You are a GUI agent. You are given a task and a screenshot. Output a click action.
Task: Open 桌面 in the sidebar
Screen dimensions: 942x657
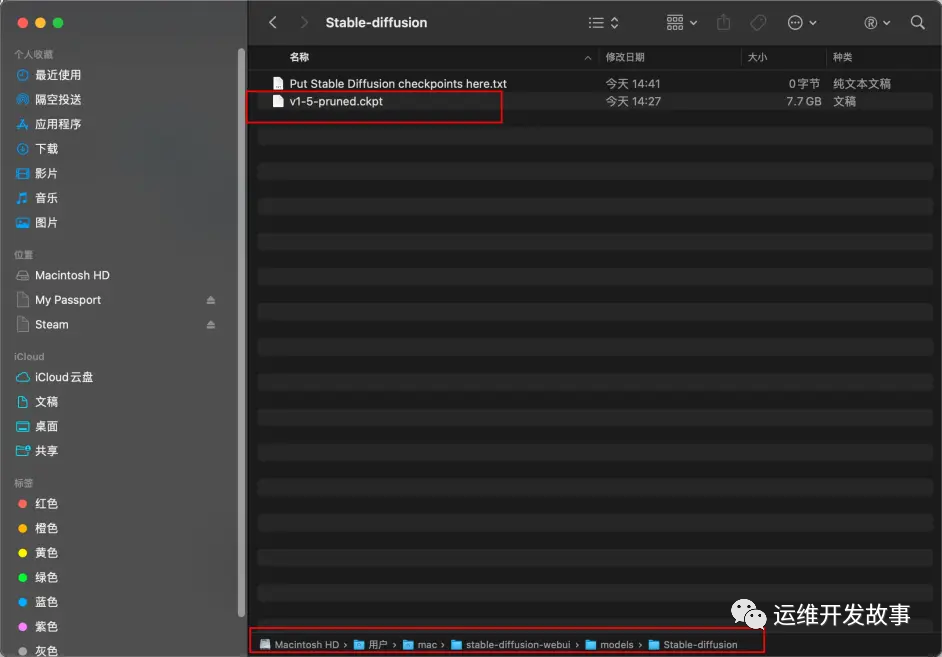click(46, 426)
